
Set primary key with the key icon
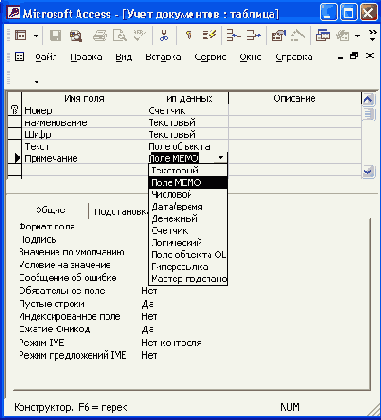click(188, 35)
